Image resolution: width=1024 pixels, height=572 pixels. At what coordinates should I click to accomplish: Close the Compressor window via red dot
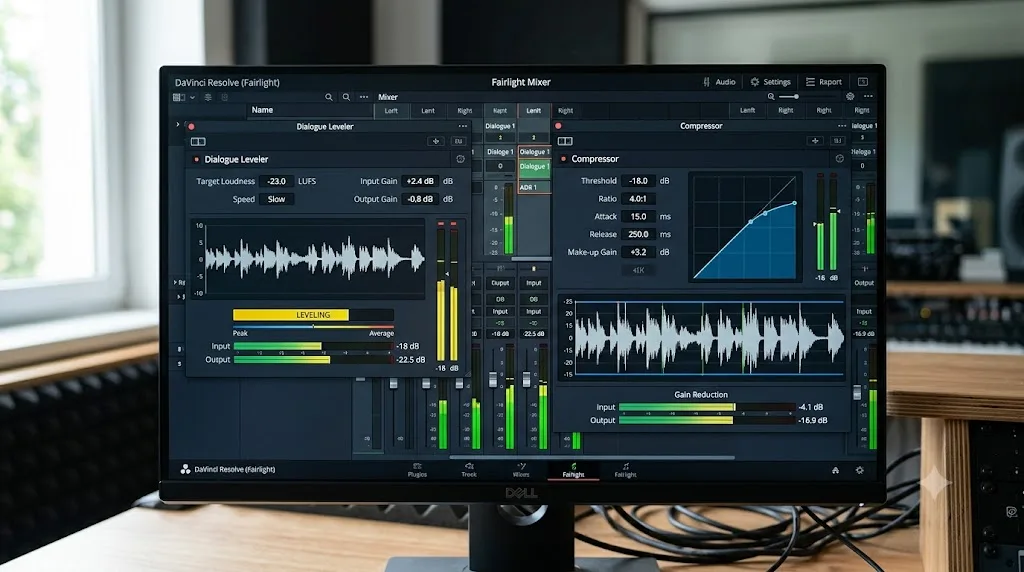[558, 126]
